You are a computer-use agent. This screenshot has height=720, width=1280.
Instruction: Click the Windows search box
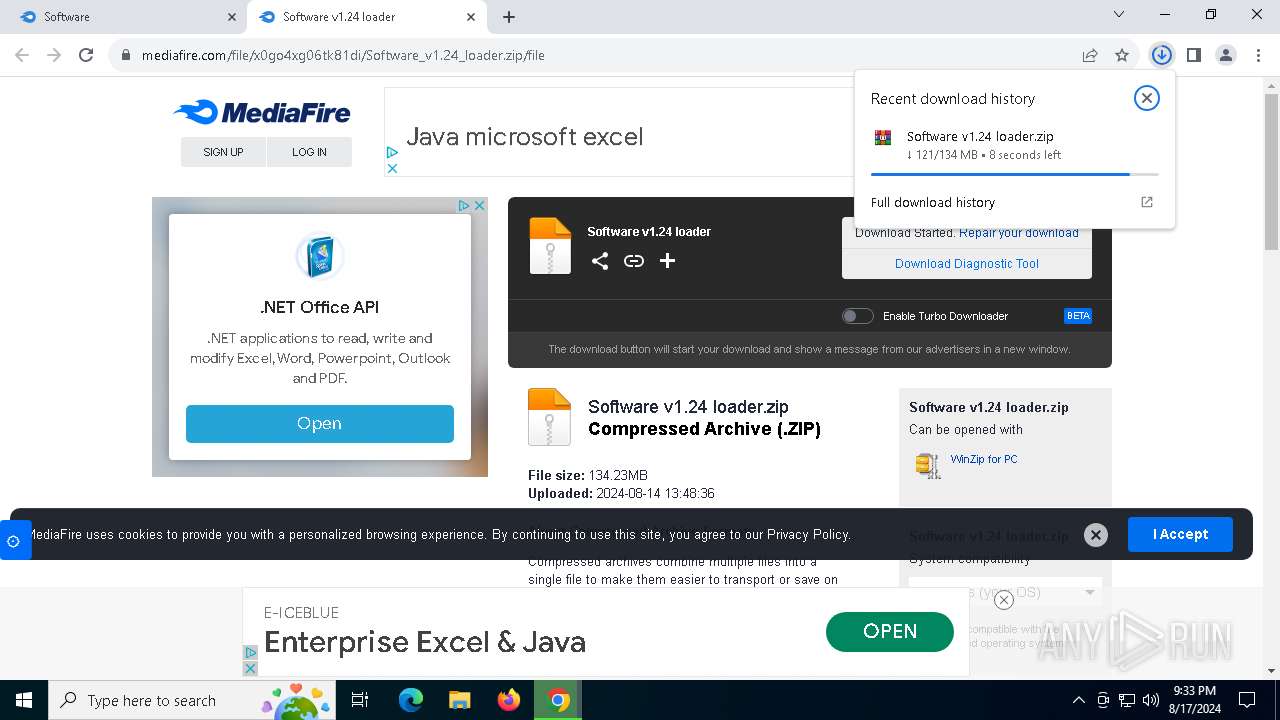tap(190, 700)
